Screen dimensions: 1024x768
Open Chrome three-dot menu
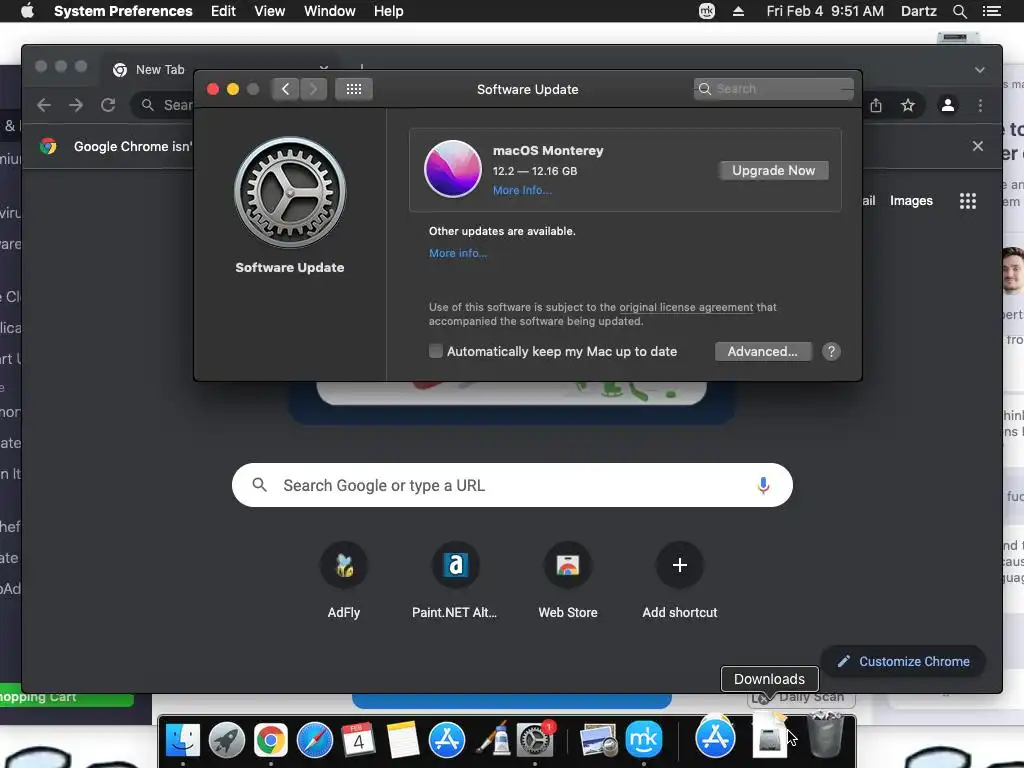point(980,105)
